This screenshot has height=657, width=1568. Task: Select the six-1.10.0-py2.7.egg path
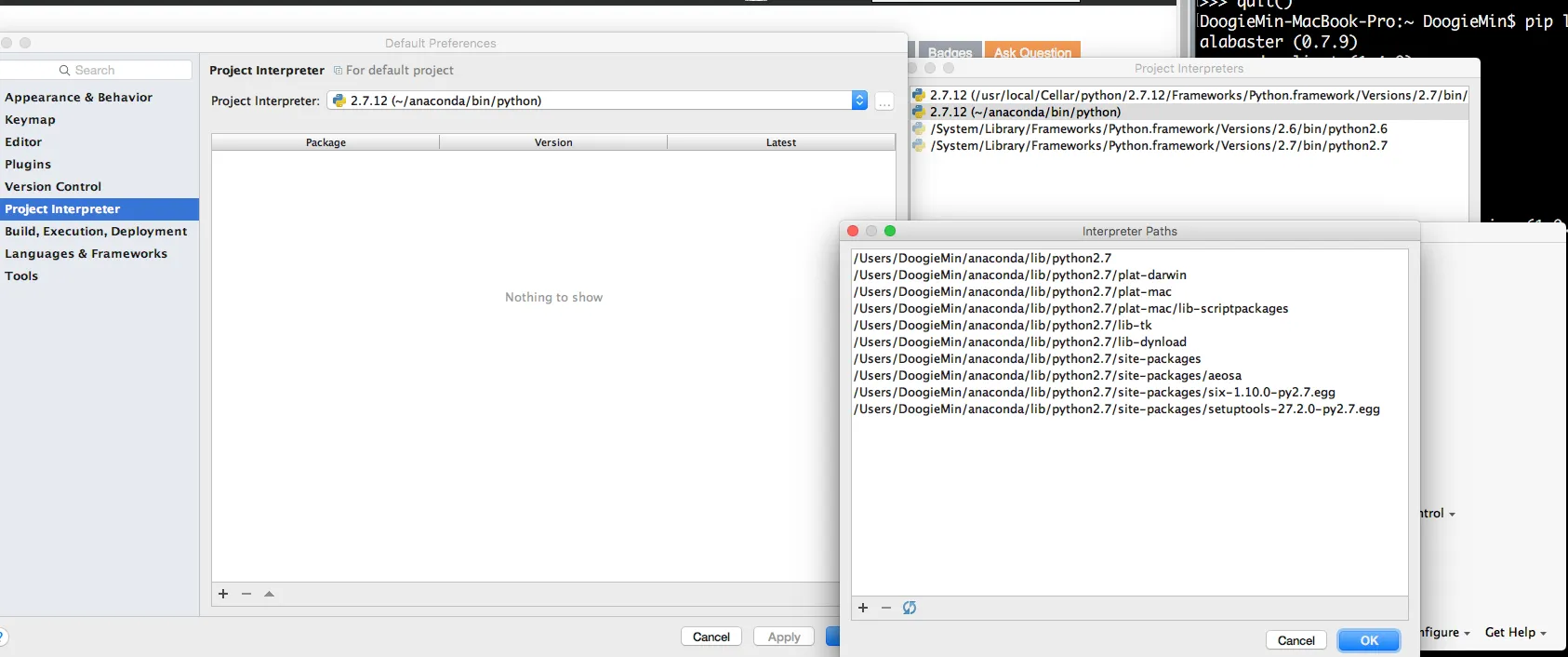(1130, 392)
